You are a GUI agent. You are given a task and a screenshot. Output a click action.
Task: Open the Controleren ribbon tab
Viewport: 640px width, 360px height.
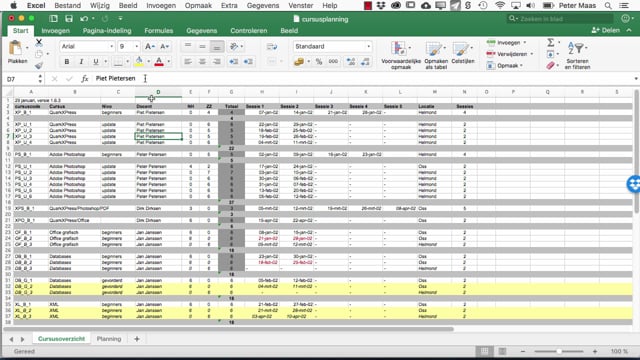(x=249, y=31)
